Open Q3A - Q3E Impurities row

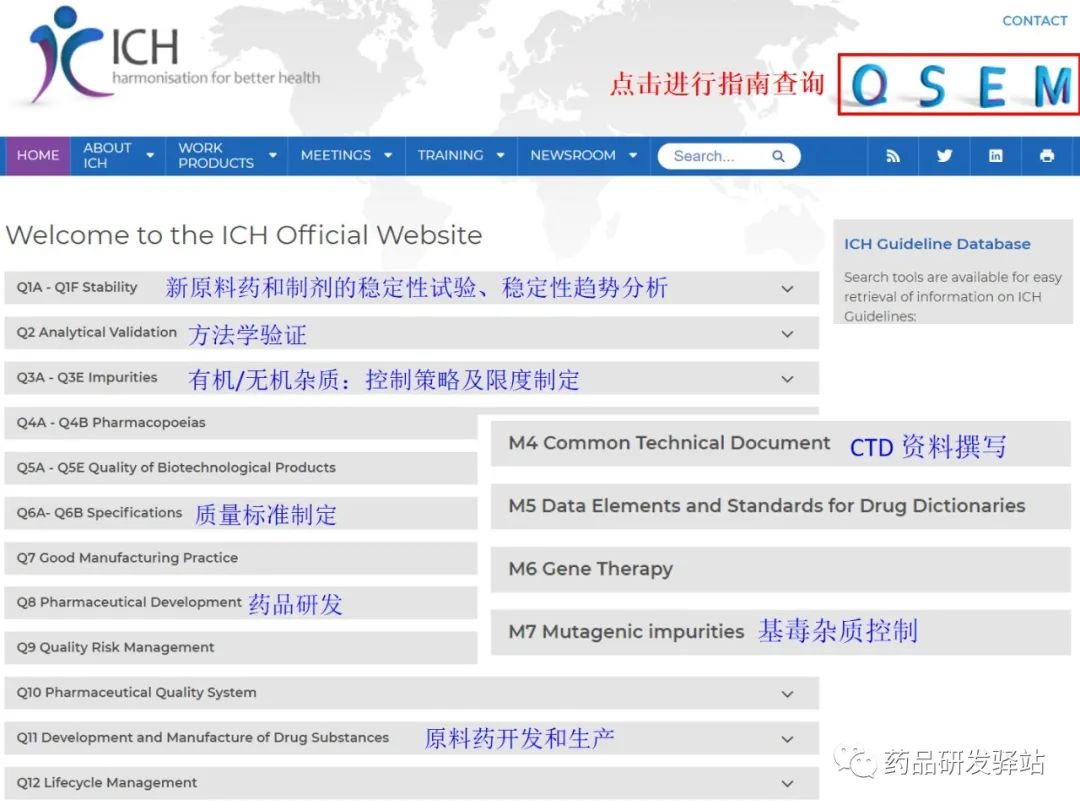411,378
